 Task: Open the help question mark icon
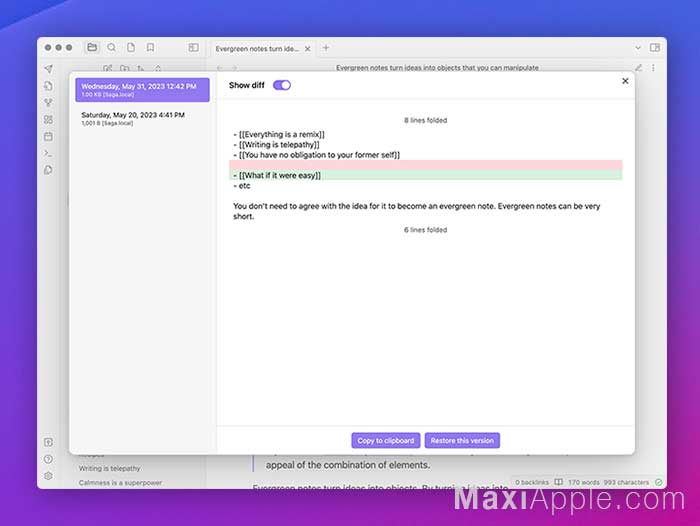pos(48,459)
